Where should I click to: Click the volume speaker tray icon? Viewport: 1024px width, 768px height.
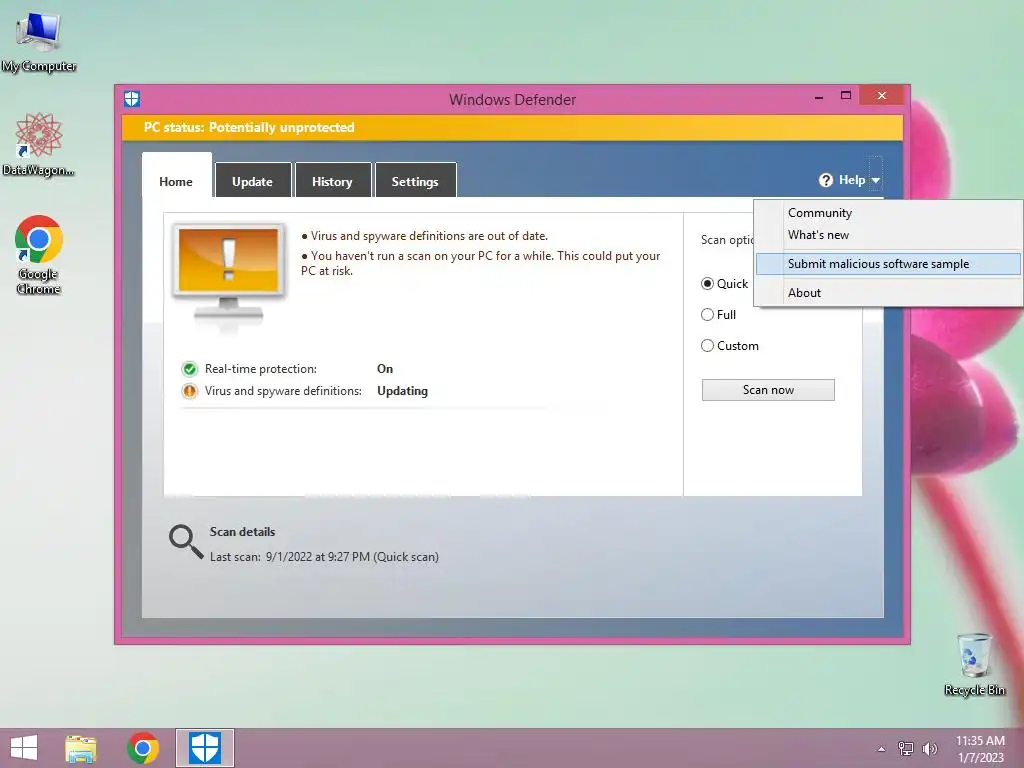(x=929, y=749)
